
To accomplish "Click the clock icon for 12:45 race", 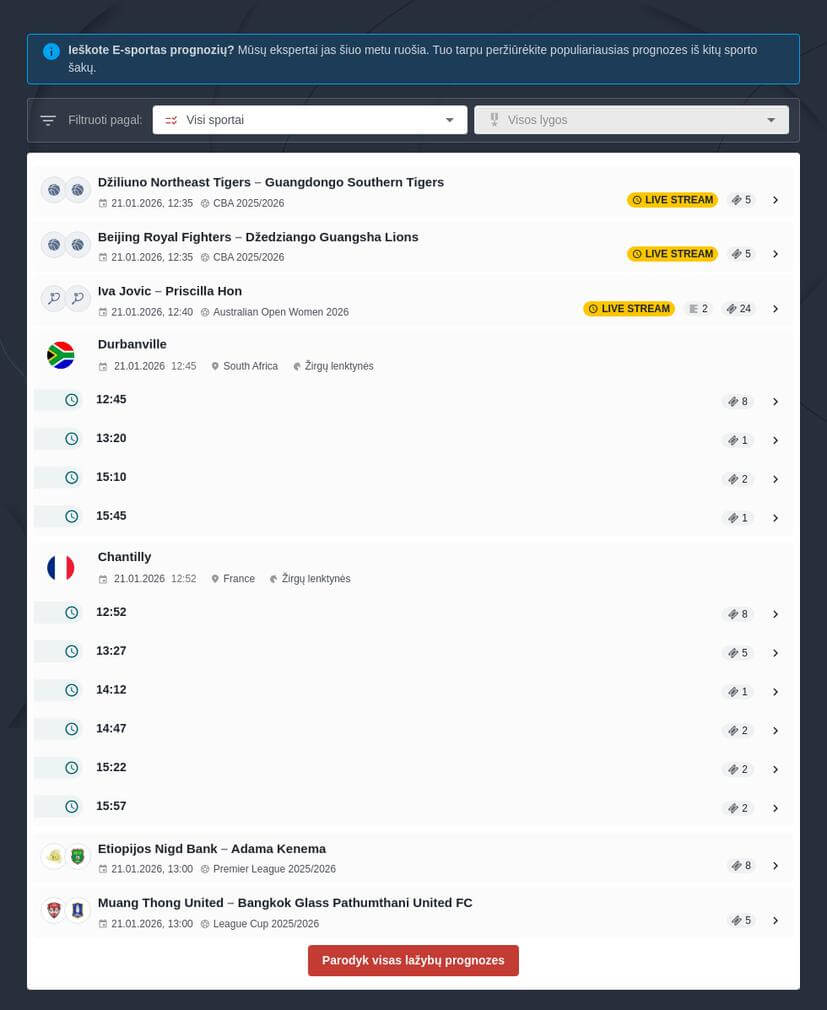I will pyautogui.click(x=72, y=400).
